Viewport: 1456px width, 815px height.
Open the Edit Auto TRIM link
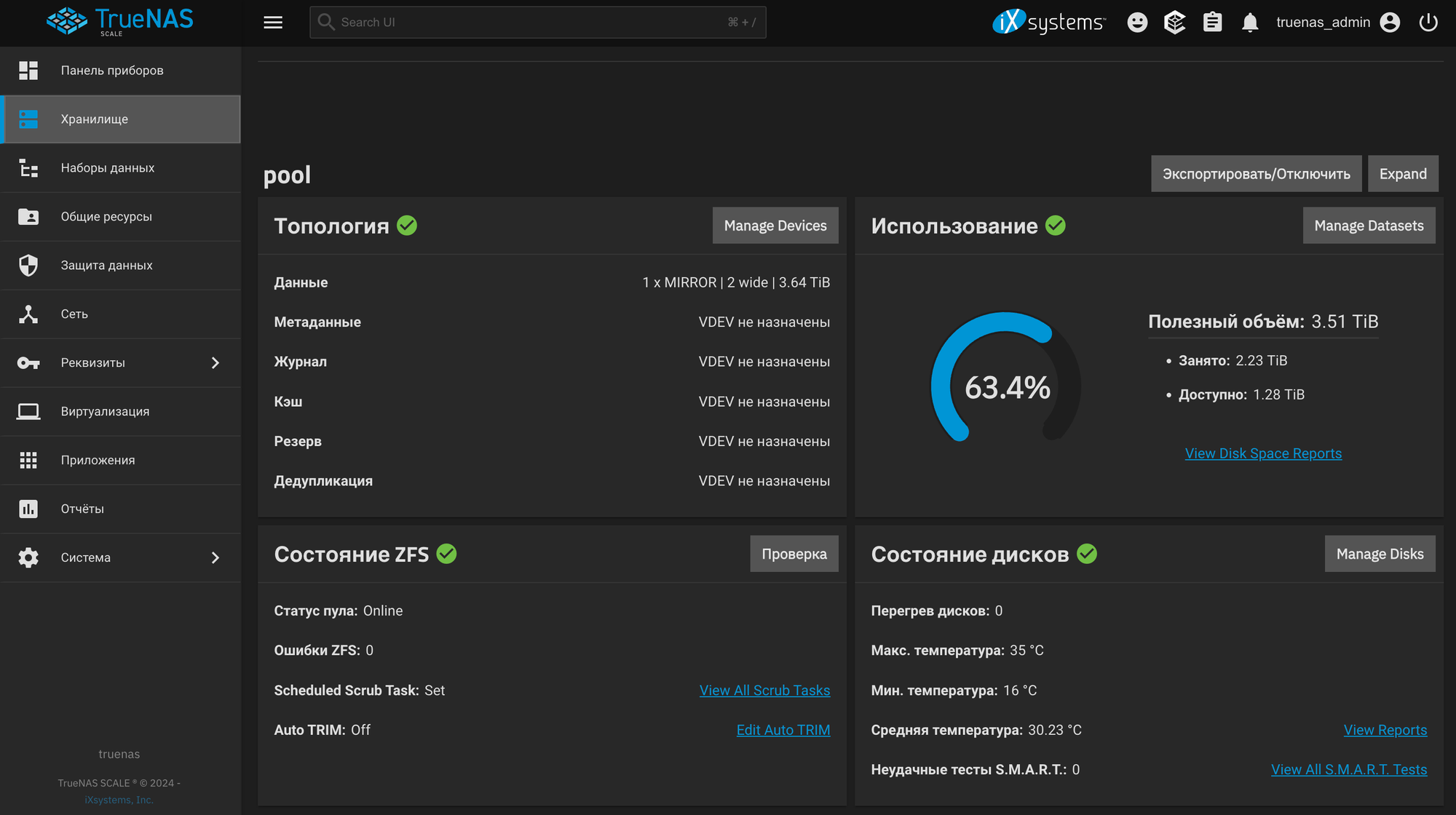783,730
